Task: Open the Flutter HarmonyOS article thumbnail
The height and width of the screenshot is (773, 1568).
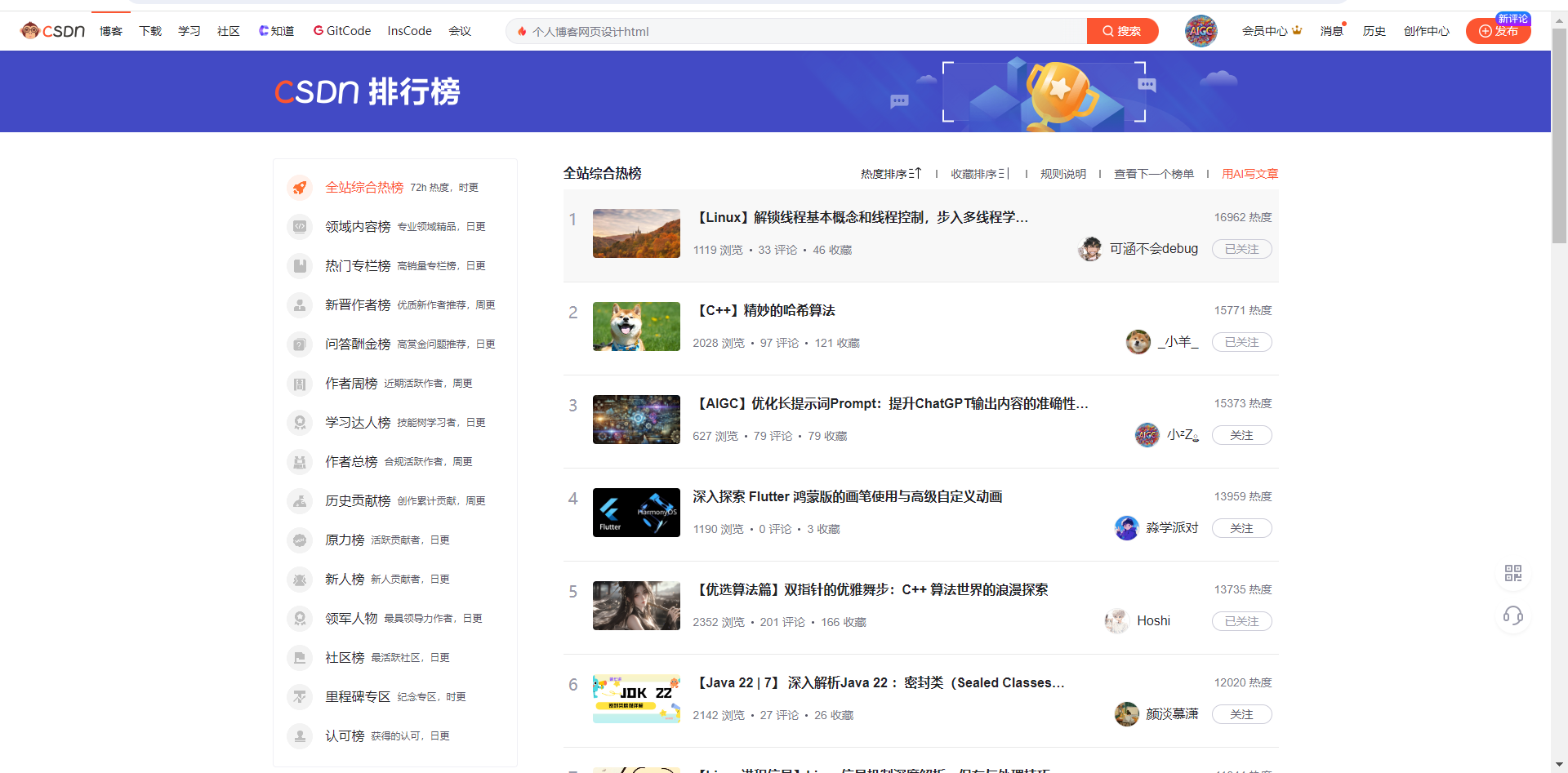Action: coord(636,513)
